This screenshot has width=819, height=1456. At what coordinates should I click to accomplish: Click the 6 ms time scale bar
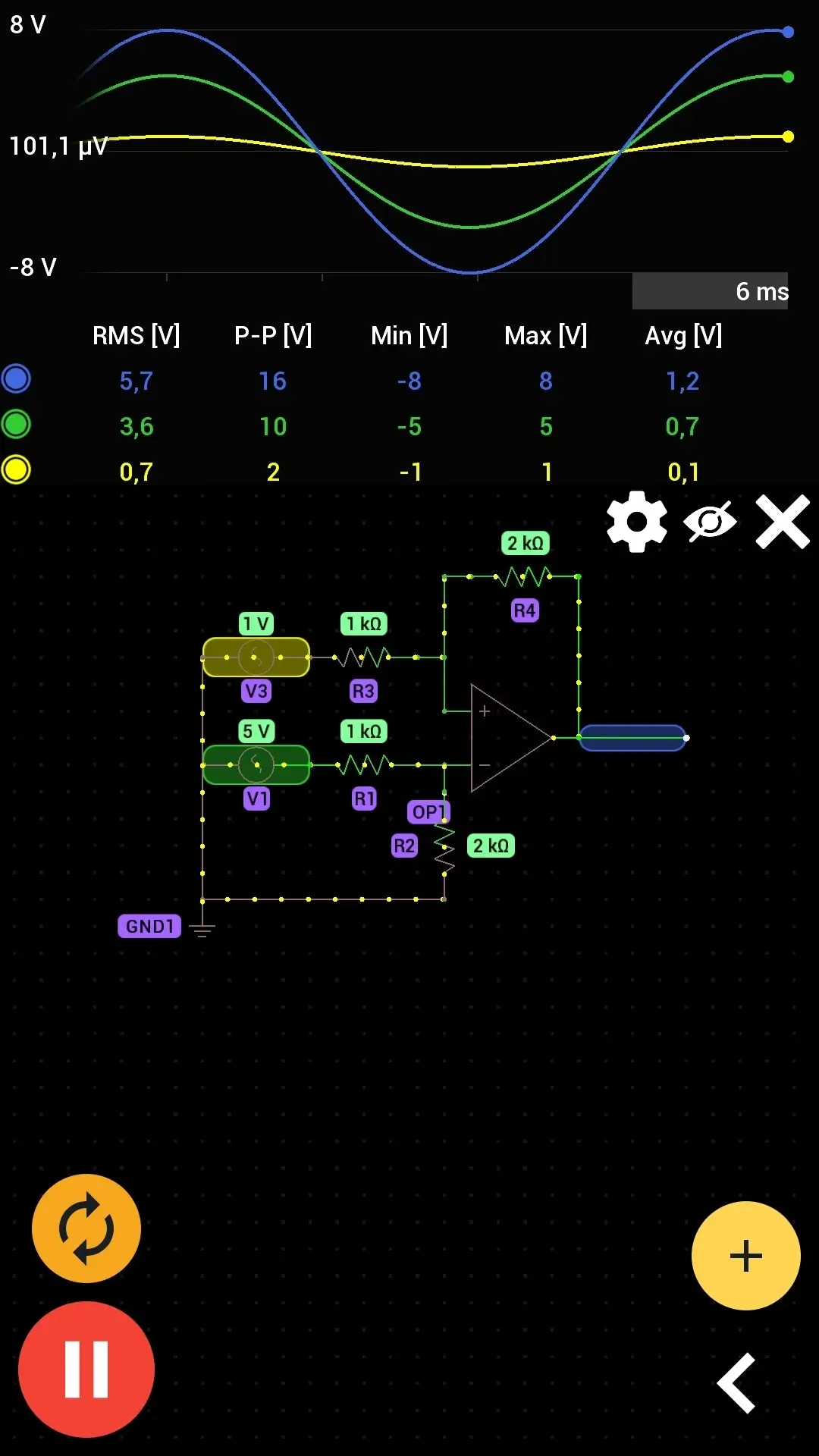tap(710, 291)
